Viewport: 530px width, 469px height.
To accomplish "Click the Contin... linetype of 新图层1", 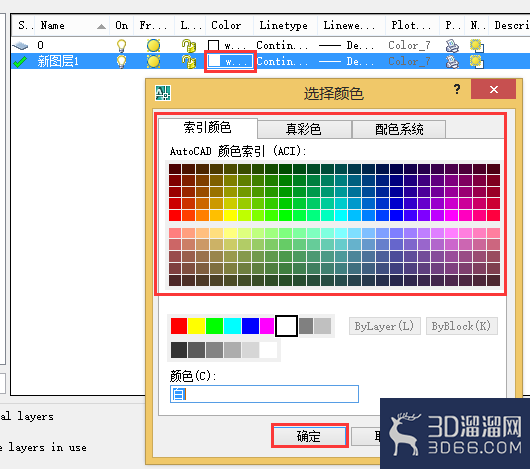I will click(x=282, y=61).
